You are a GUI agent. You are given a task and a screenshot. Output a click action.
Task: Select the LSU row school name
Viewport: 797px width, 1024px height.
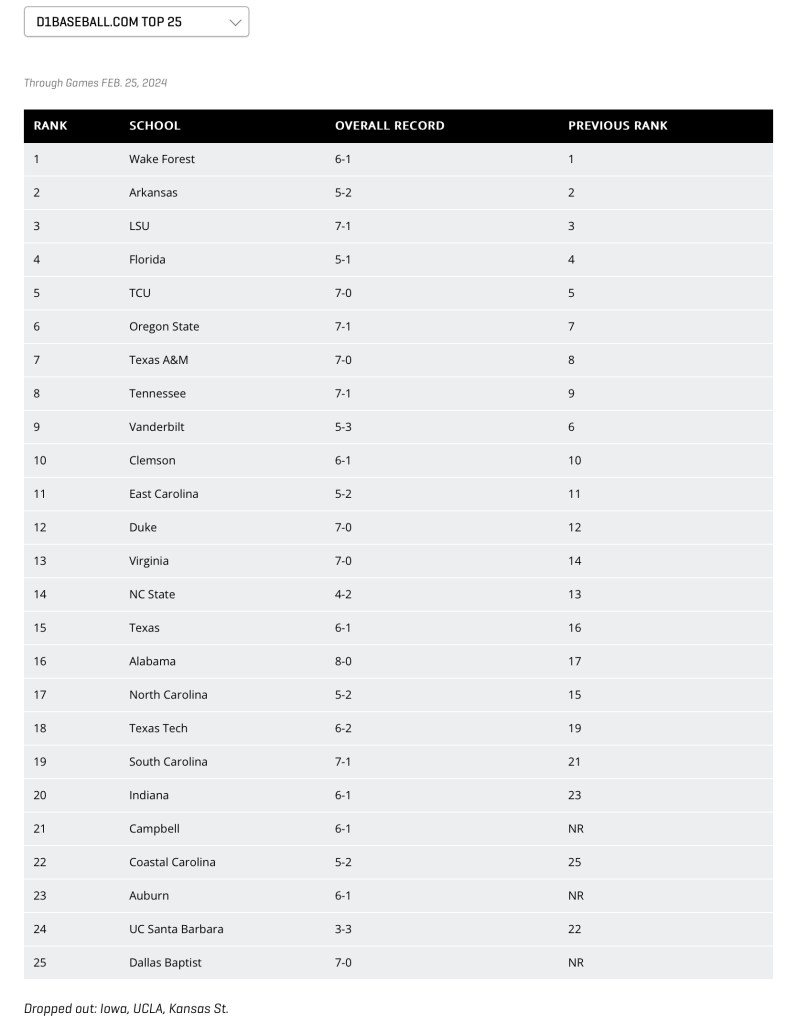139,226
